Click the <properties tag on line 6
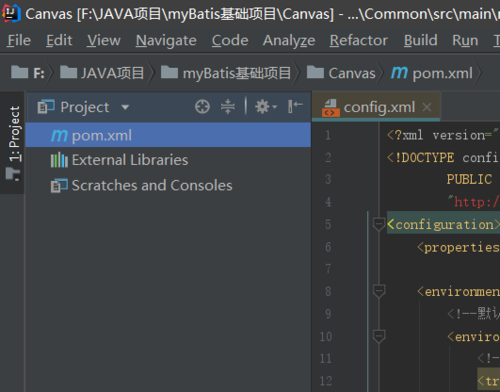Screen dimensions: 500x392 [x=458, y=247]
